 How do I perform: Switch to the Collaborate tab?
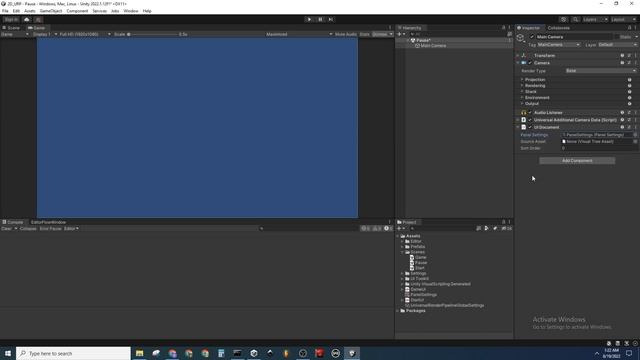tap(558, 28)
